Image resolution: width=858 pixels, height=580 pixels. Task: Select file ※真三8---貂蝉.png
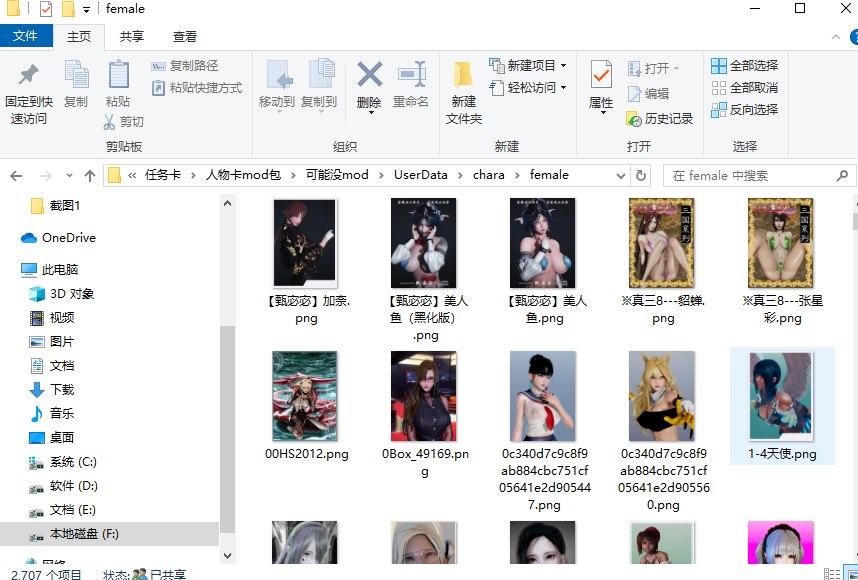[663, 260]
